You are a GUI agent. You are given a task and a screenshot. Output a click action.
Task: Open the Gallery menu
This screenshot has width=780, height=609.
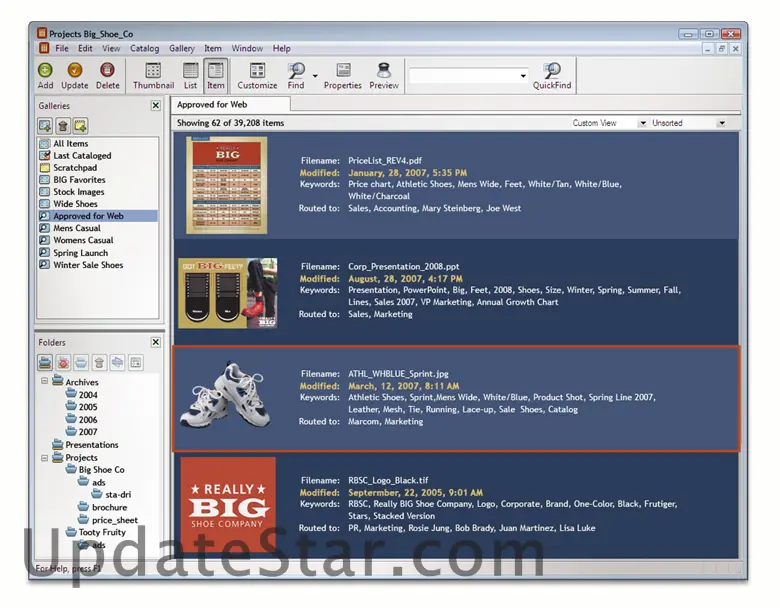(x=182, y=48)
